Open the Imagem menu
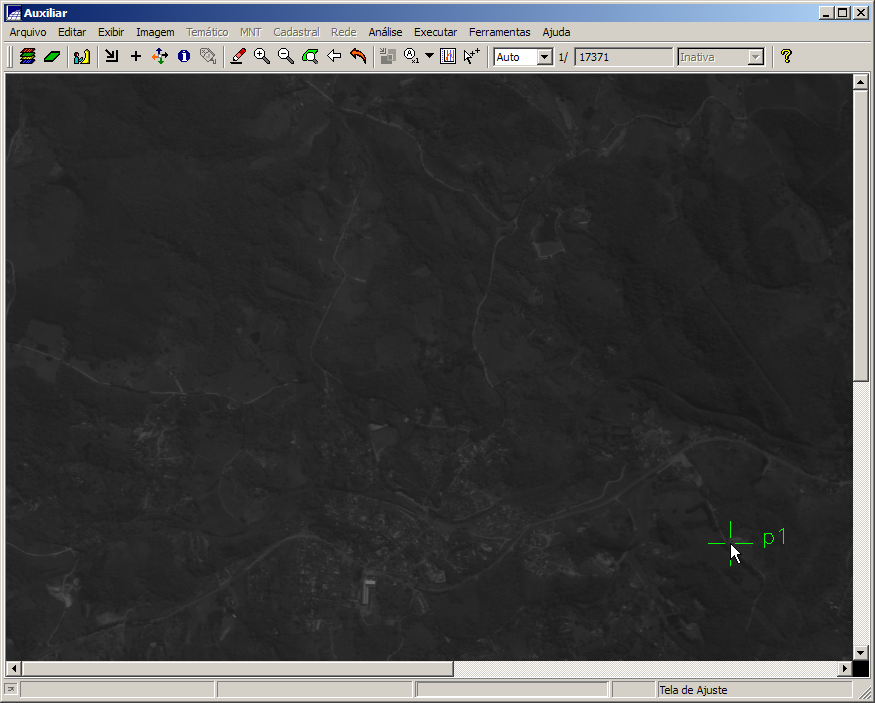This screenshot has width=875, height=703. [155, 32]
